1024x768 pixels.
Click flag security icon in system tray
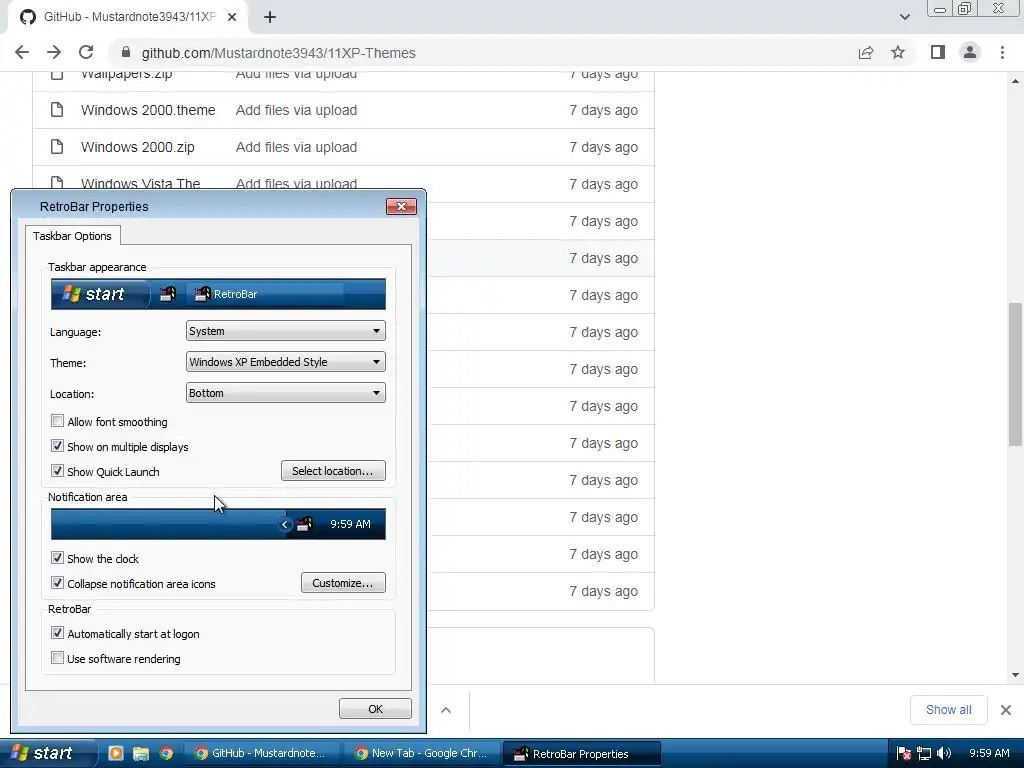(904, 754)
